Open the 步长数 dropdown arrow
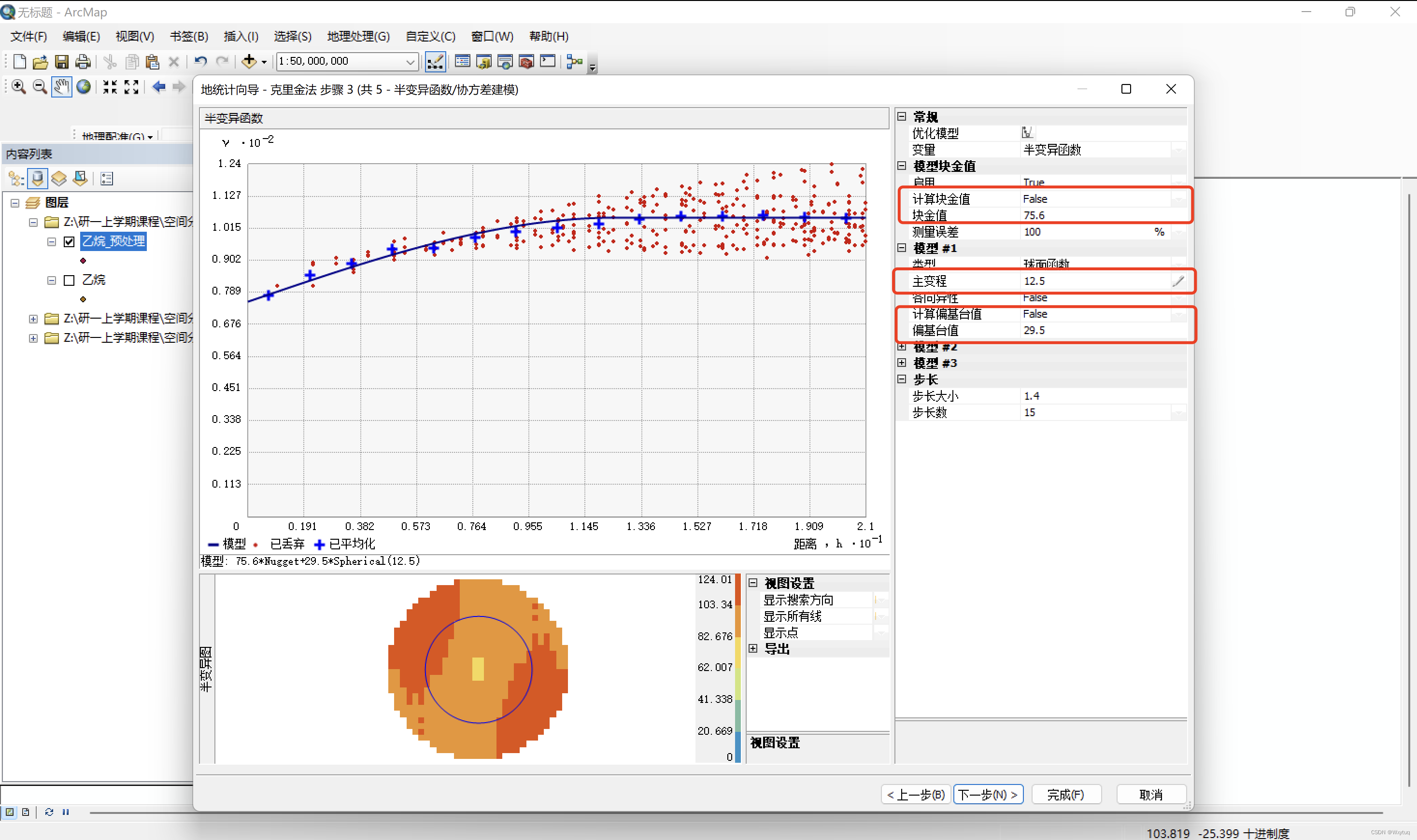 pos(1178,412)
